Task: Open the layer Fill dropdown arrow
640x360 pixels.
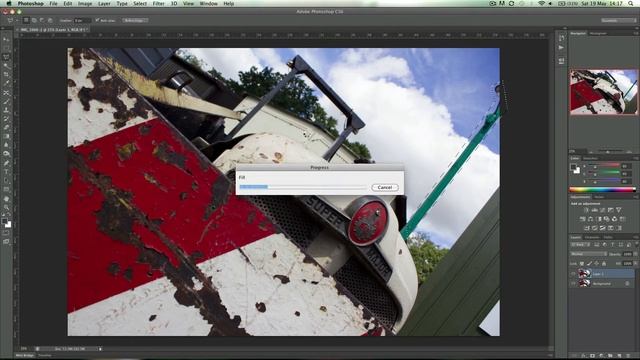Action: point(635,264)
